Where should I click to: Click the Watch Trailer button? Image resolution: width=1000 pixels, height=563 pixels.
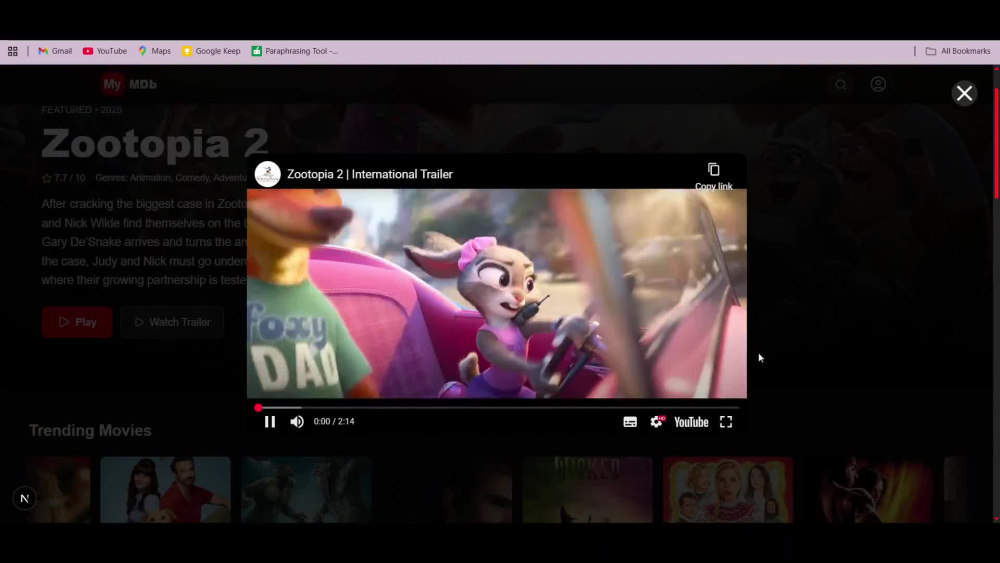172,322
